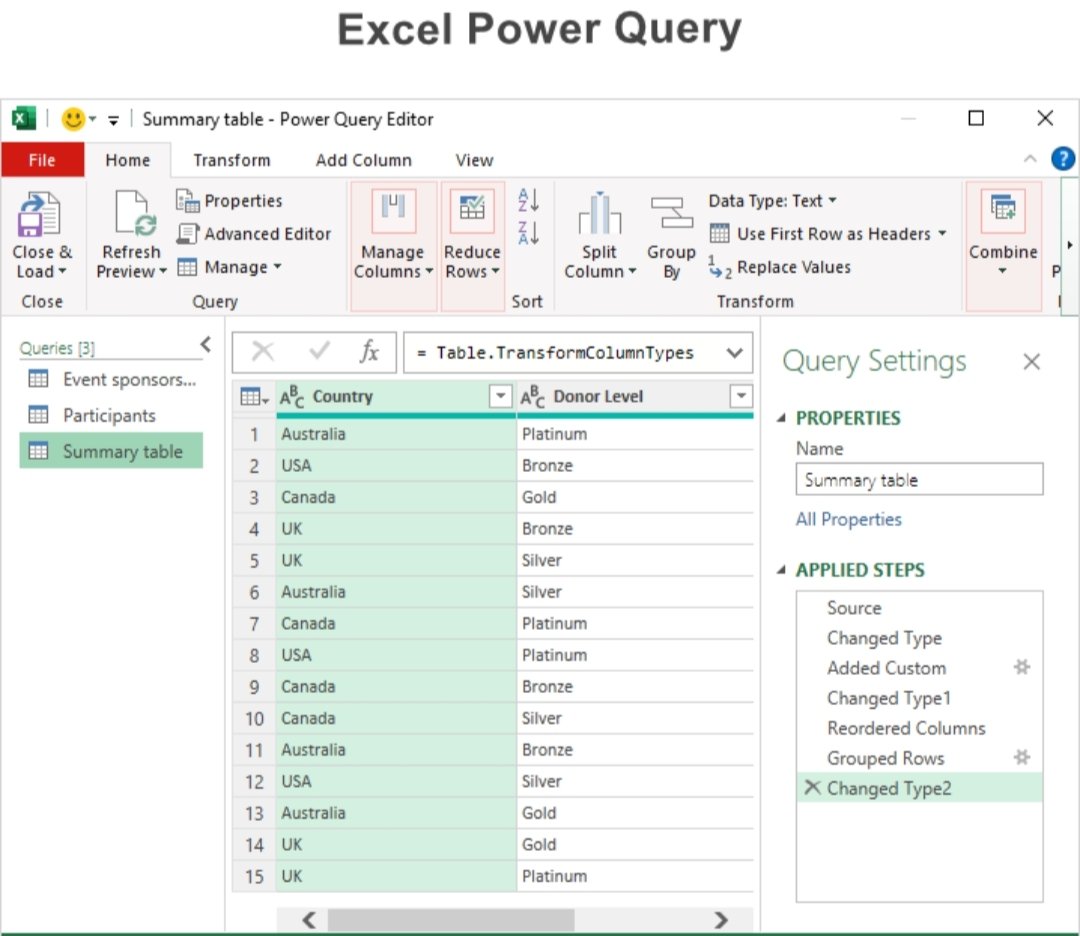Open query Properties
The width and height of the screenshot is (1080, 936).
click(x=229, y=200)
